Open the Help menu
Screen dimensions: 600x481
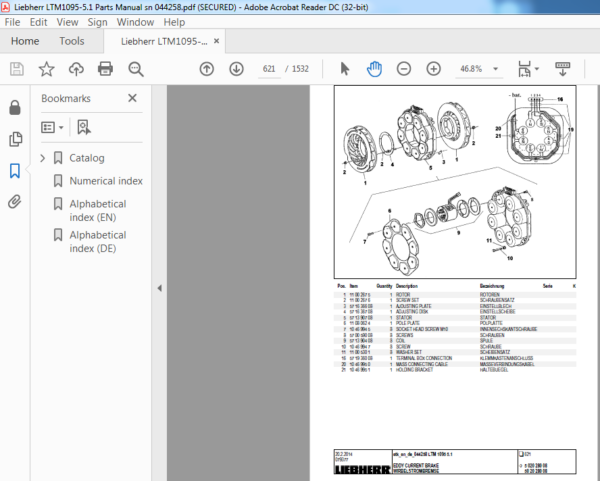click(x=174, y=22)
